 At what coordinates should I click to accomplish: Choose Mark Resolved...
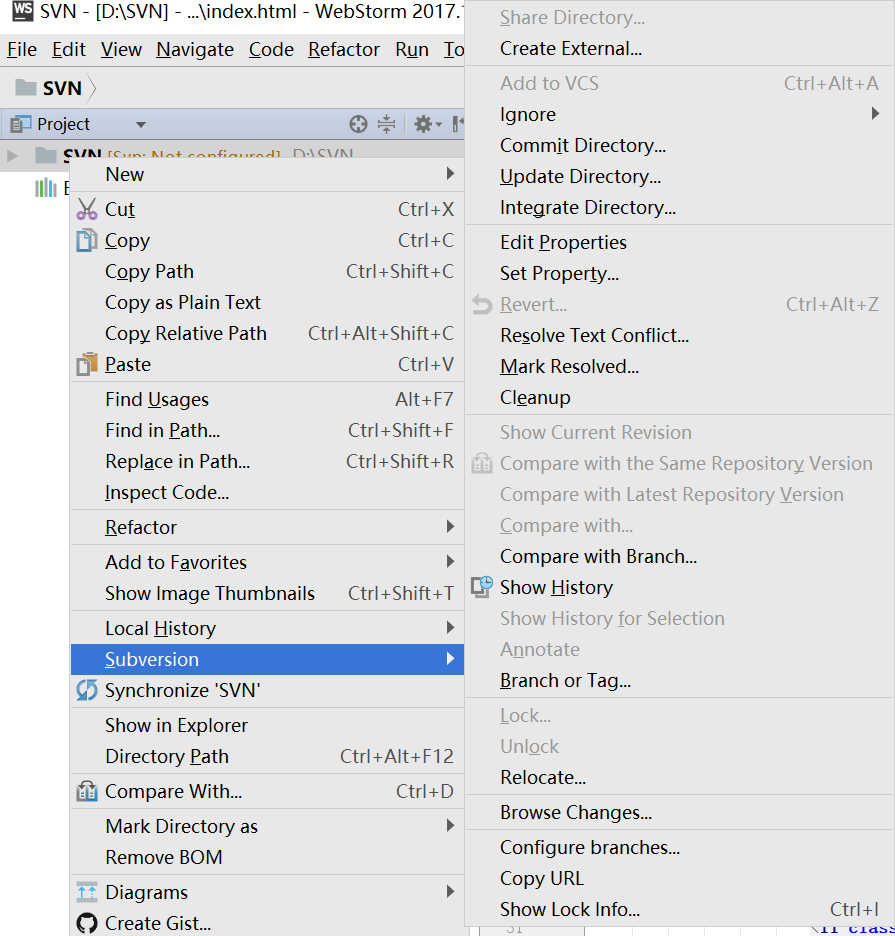point(679,367)
